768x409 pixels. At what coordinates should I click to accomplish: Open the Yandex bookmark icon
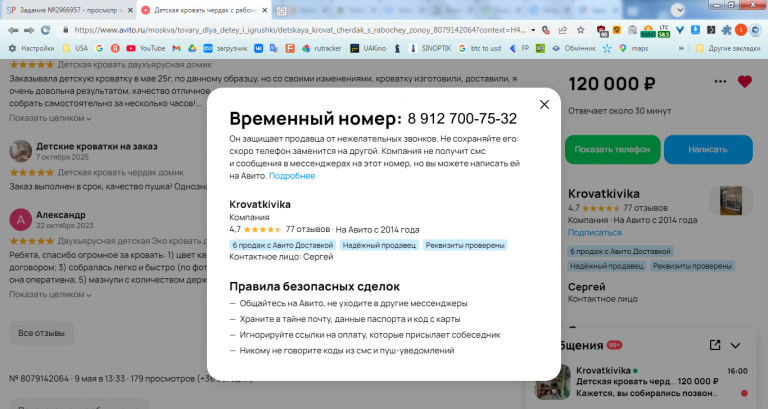tap(115, 48)
